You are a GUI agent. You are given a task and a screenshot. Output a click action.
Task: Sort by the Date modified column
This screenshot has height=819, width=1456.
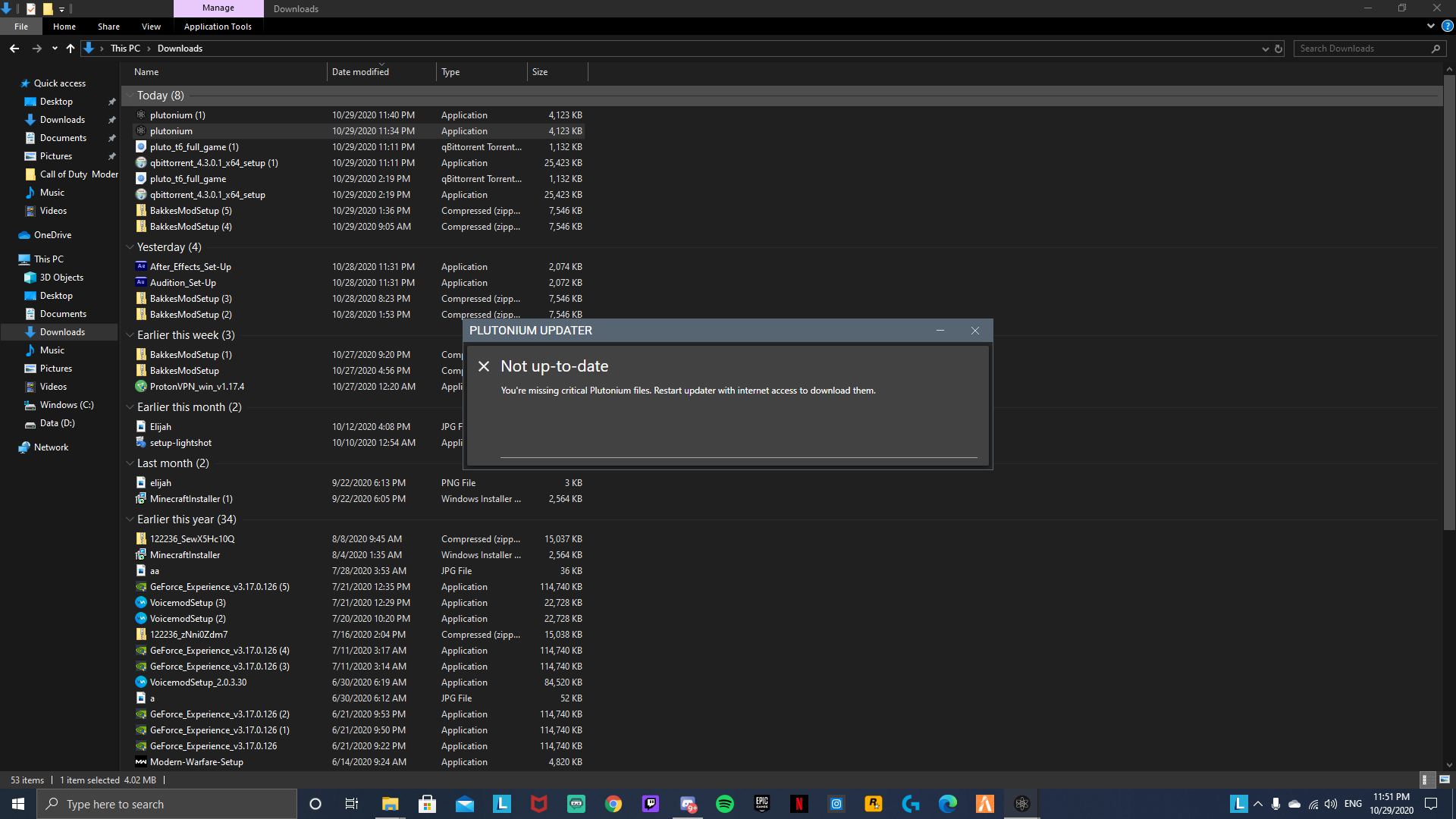381,72
